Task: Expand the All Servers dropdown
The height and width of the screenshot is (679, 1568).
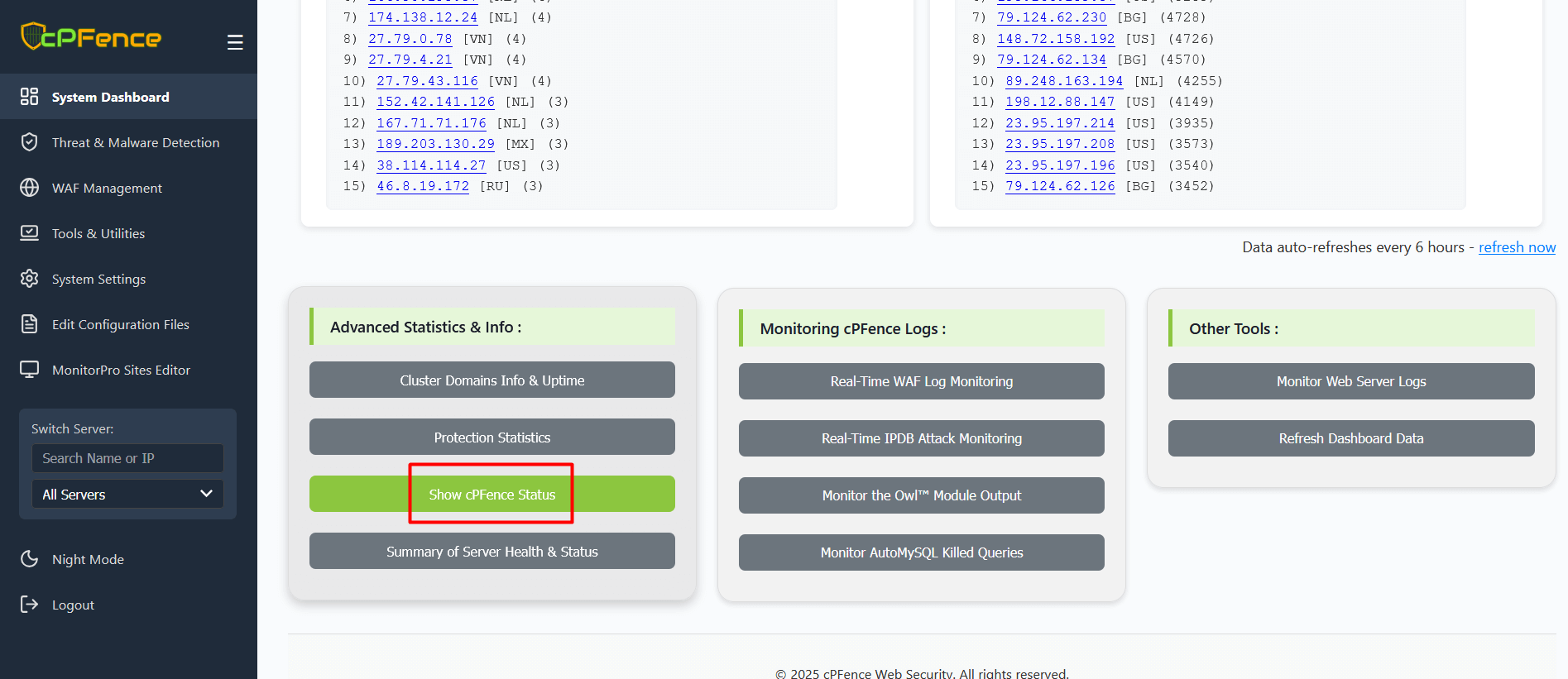Action: point(127,495)
